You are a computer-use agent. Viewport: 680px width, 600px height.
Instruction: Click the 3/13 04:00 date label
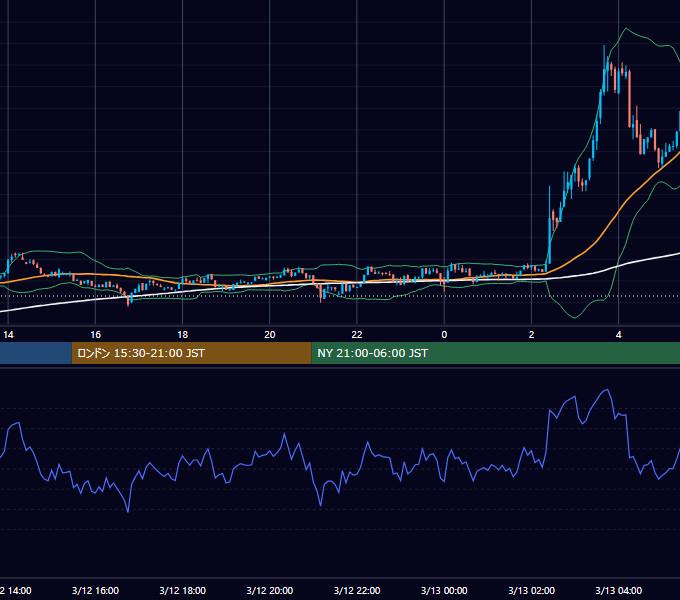618,590
